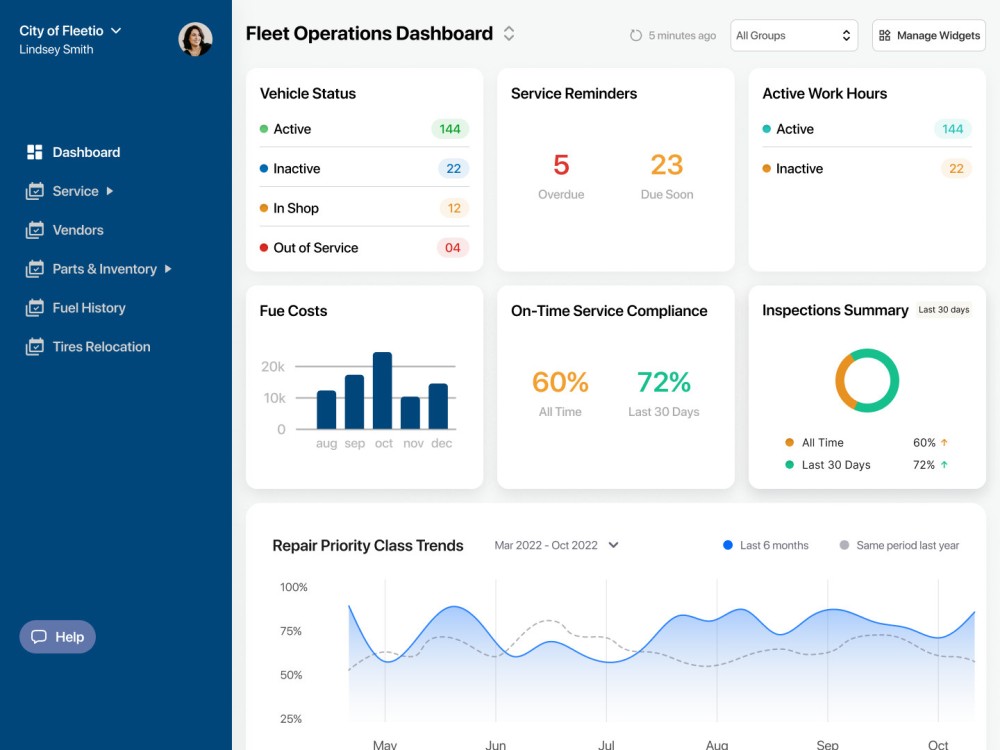
Task: Open the dashboard title switcher arrows
Action: pyautogui.click(x=509, y=33)
